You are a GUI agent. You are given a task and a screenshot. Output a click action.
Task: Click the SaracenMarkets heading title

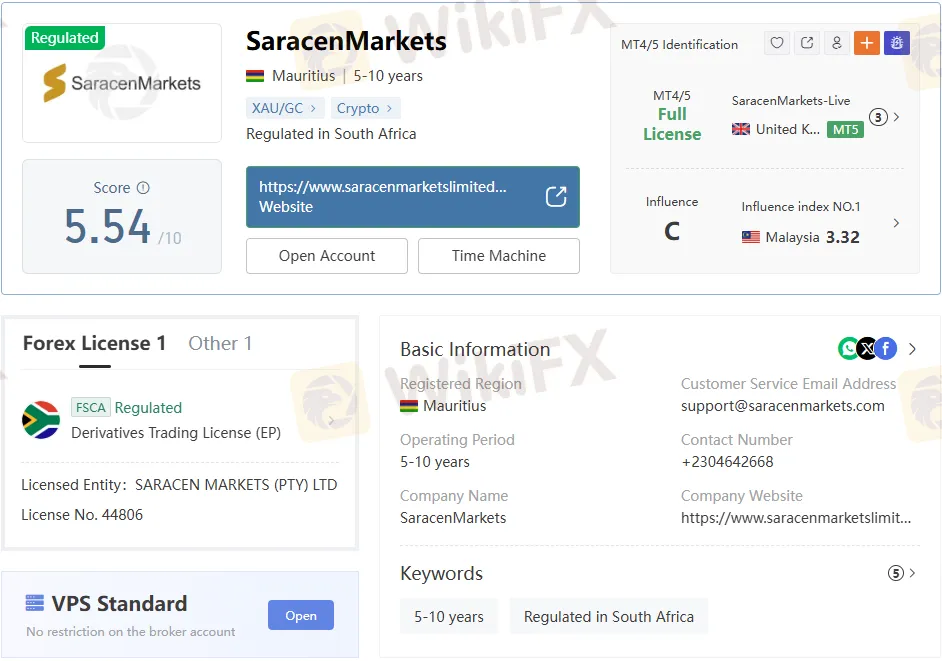[x=346, y=41]
